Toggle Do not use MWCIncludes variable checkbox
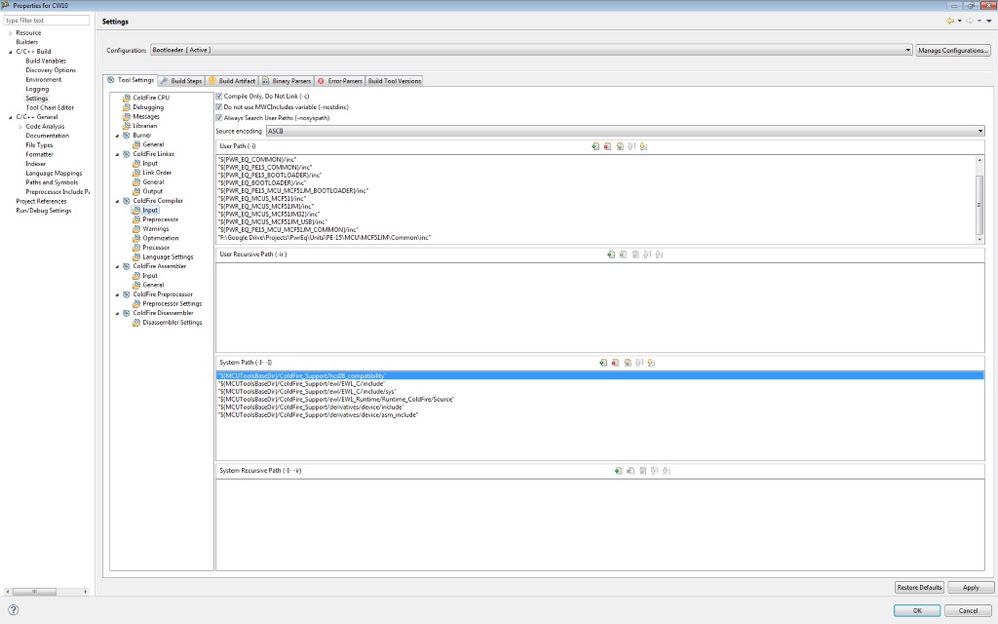 coord(219,107)
